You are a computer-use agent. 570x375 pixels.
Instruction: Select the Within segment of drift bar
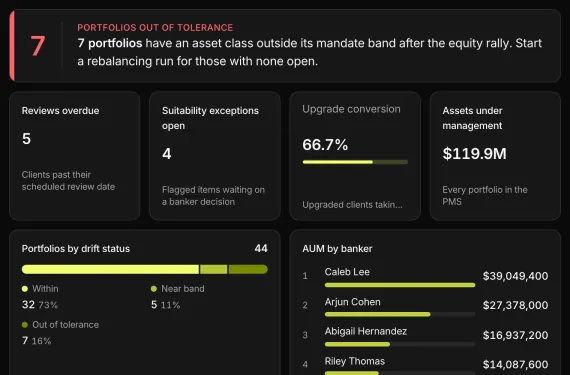[111, 269]
